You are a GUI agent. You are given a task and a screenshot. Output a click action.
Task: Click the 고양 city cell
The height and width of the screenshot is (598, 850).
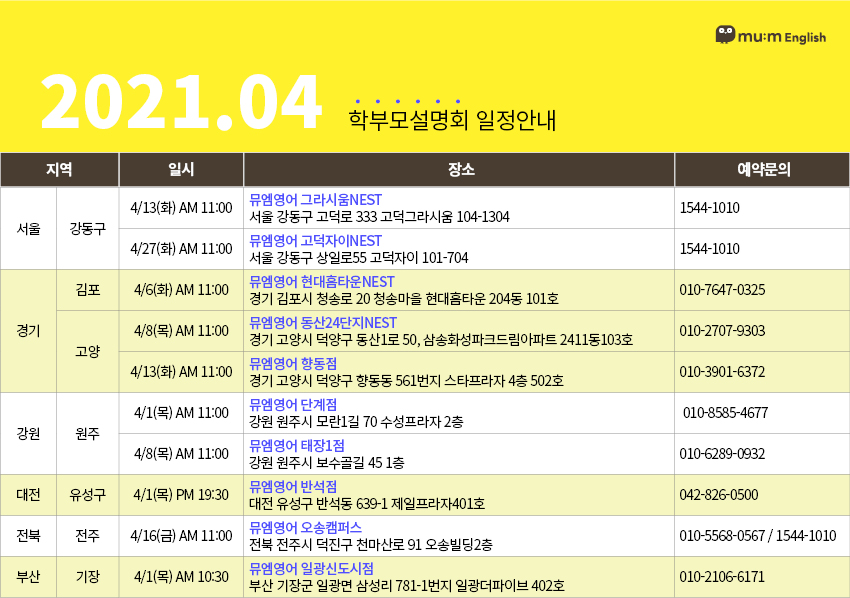pos(87,351)
